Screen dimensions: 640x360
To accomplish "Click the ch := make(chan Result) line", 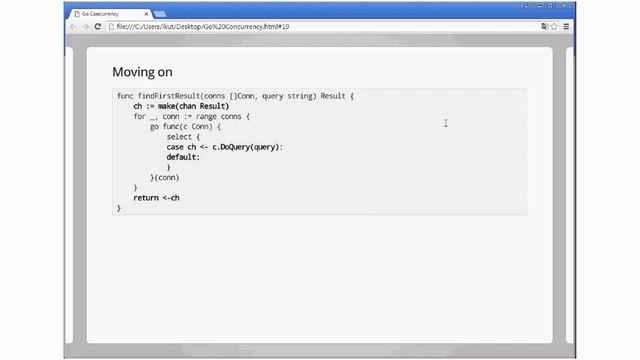I will (x=181, y=106).
